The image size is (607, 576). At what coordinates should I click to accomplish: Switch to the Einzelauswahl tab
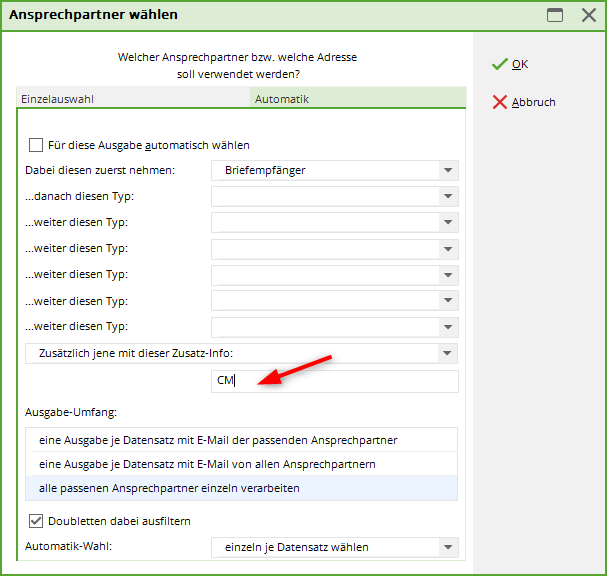(133, 99)
